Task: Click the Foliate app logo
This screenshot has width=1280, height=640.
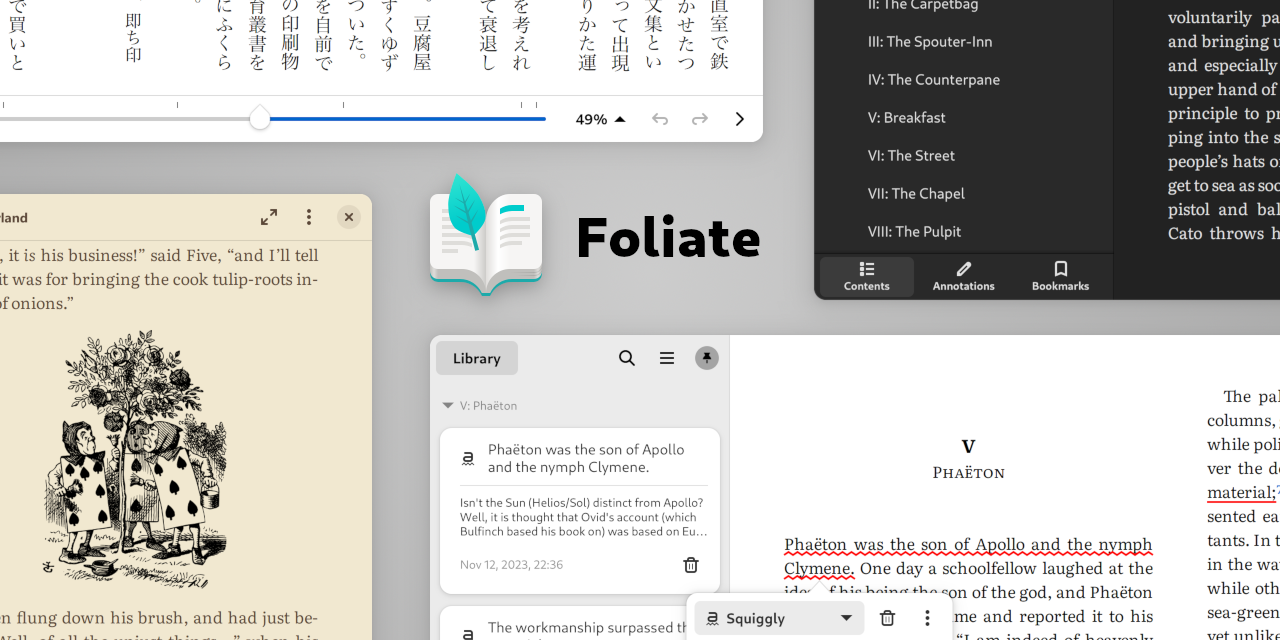Action: click(x=486, y=235)
